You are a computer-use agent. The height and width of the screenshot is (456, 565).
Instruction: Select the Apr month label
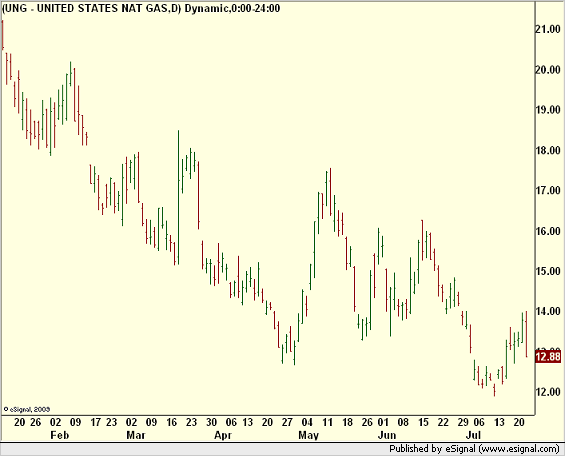[223, 435]
